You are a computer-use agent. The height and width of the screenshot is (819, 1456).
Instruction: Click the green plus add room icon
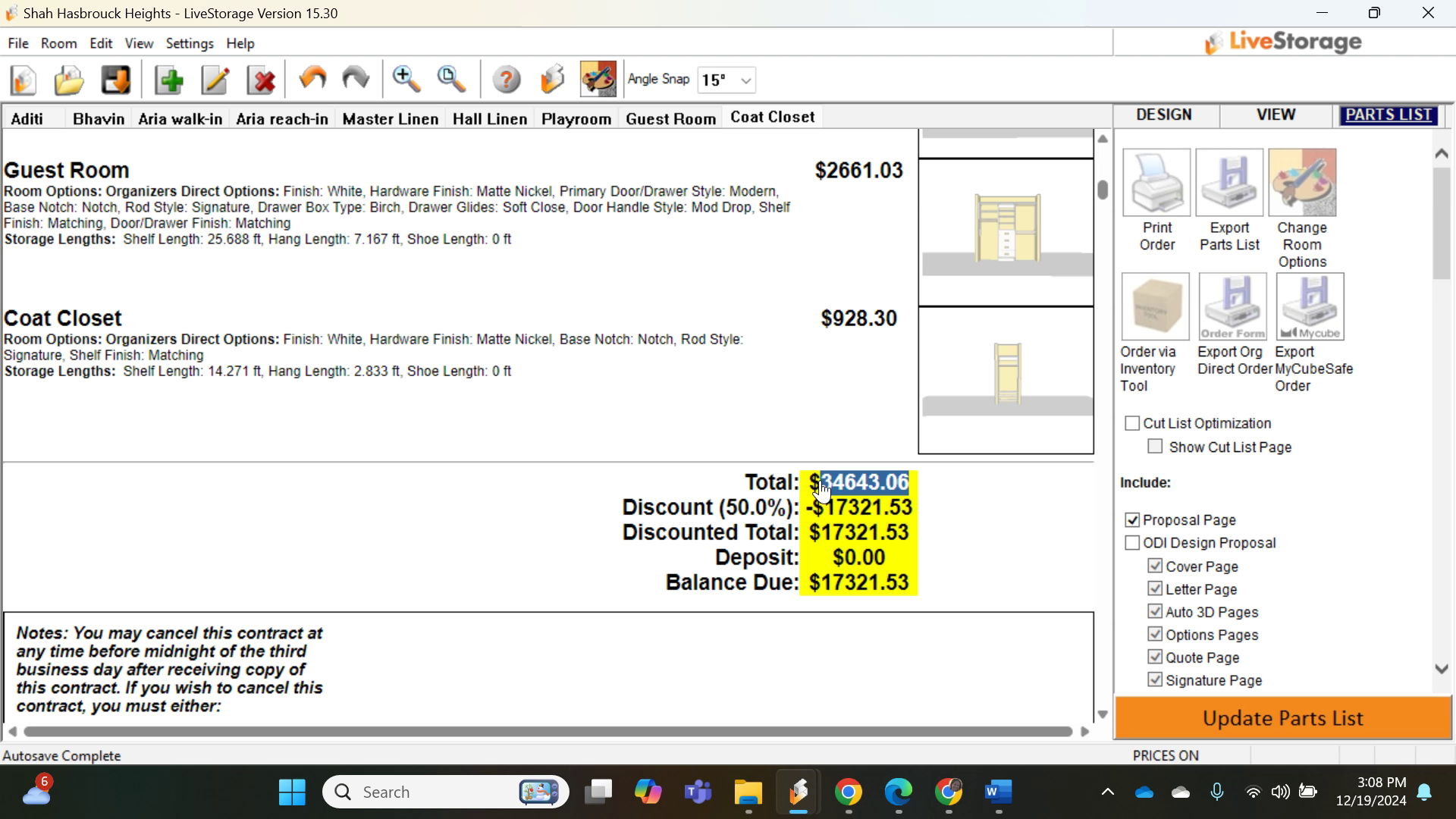pyautogui.click(x=169, y=80)
